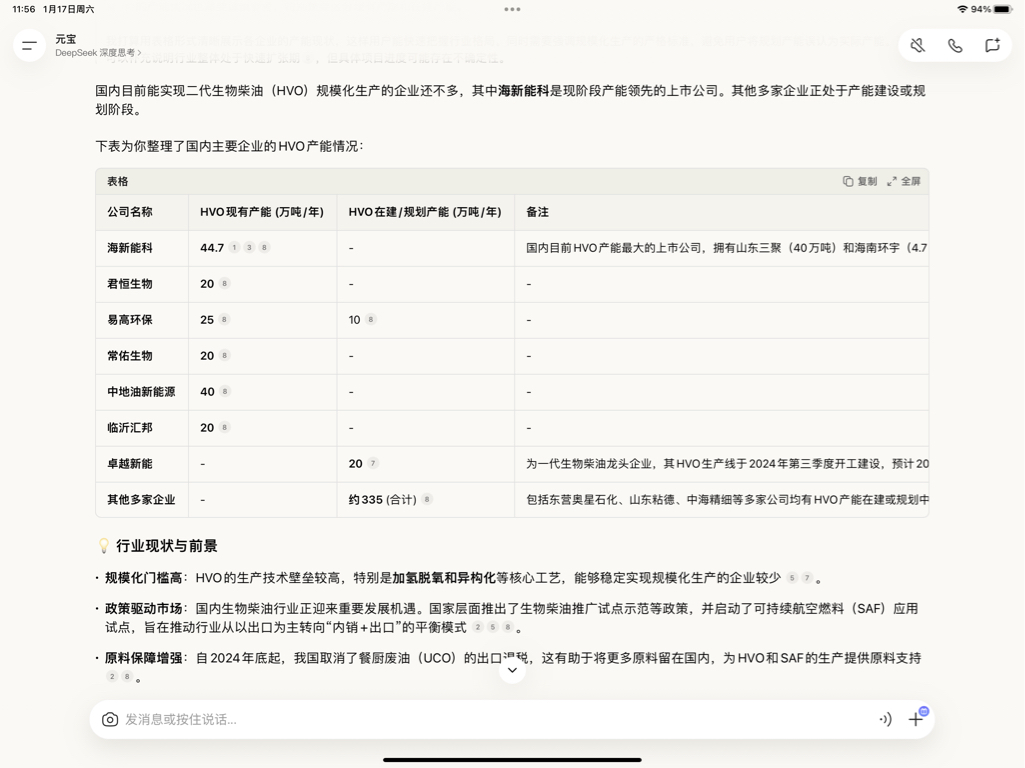Open citation 5 after 政策驱动市场 paragraph
Screen dimensions: 1025x768
point(493,627)
